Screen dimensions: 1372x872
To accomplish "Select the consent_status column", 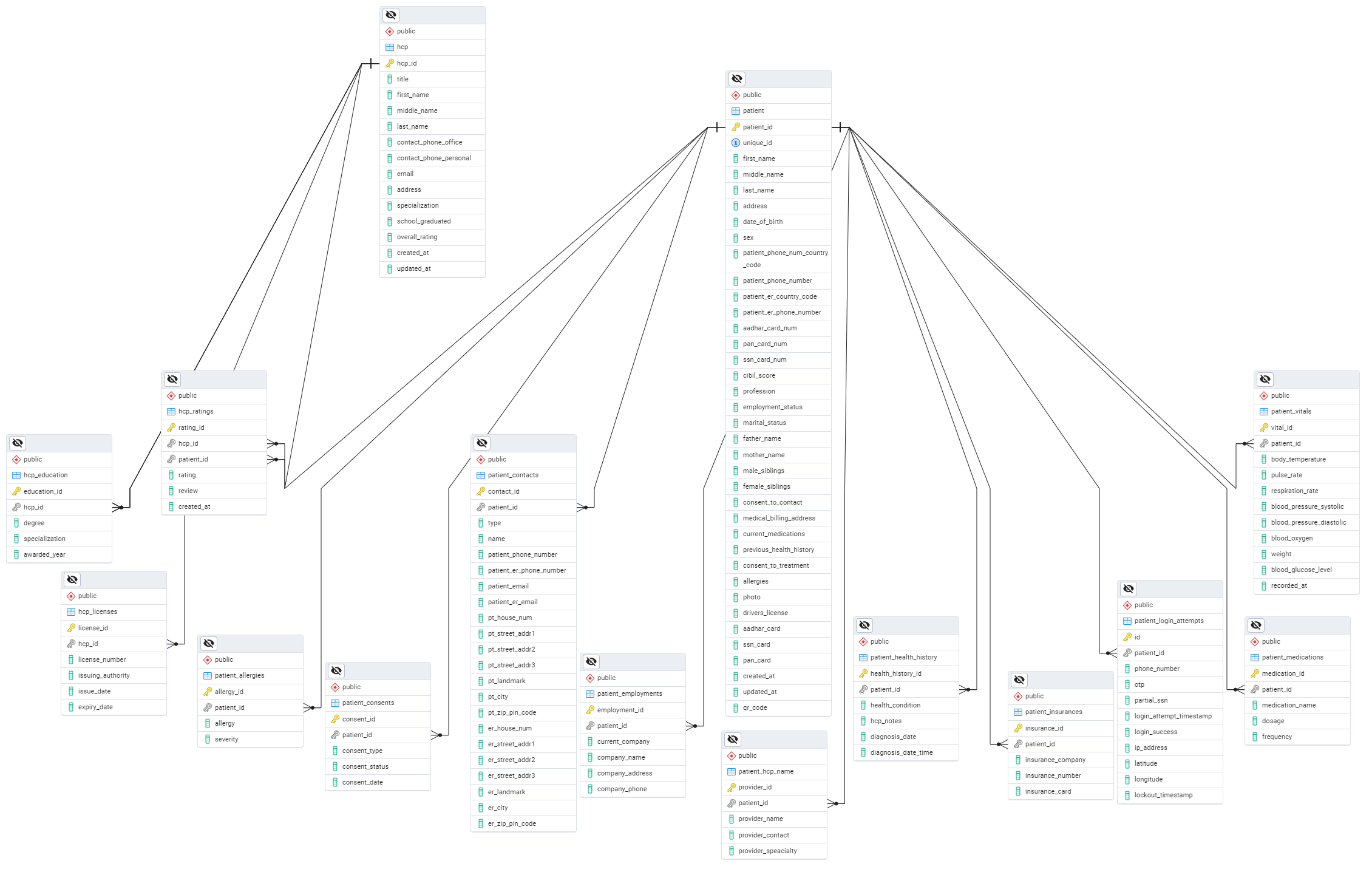I will [378, 767].
